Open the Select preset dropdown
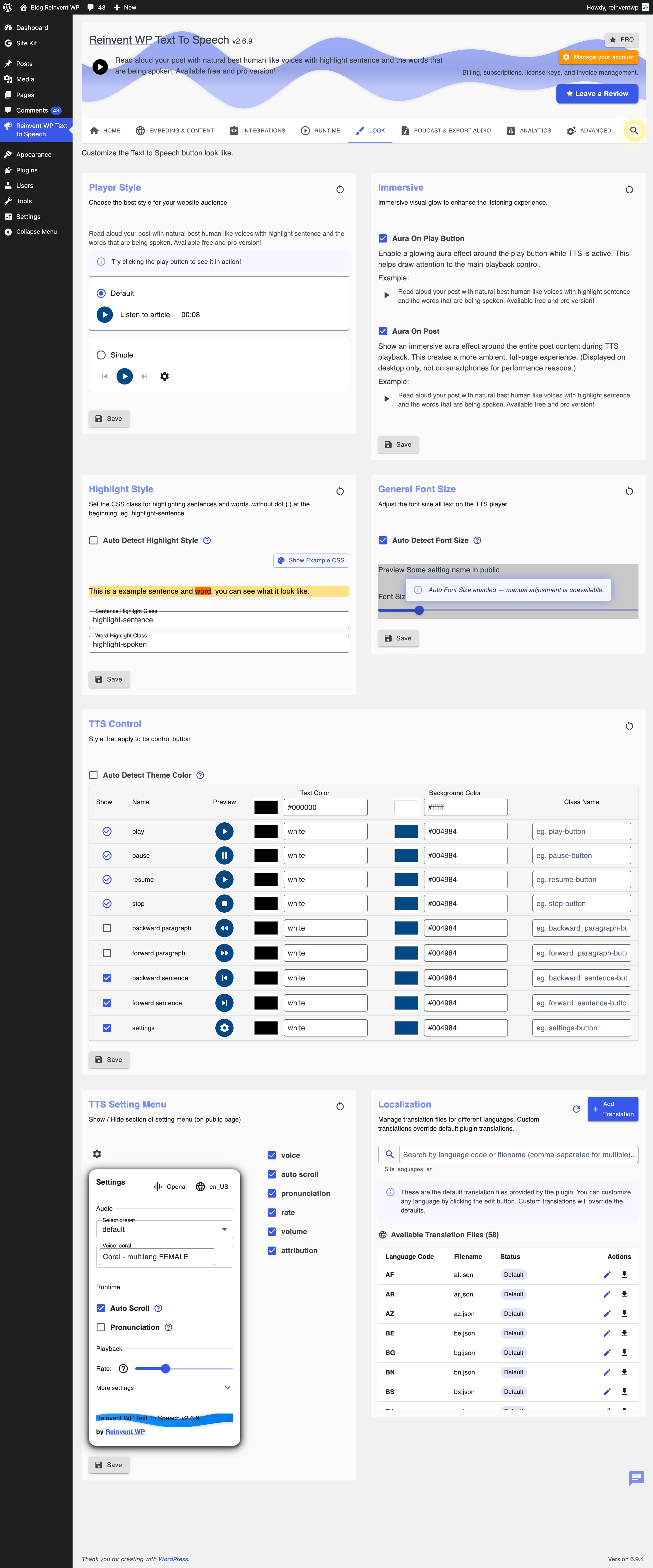 tap(164, 1229)
